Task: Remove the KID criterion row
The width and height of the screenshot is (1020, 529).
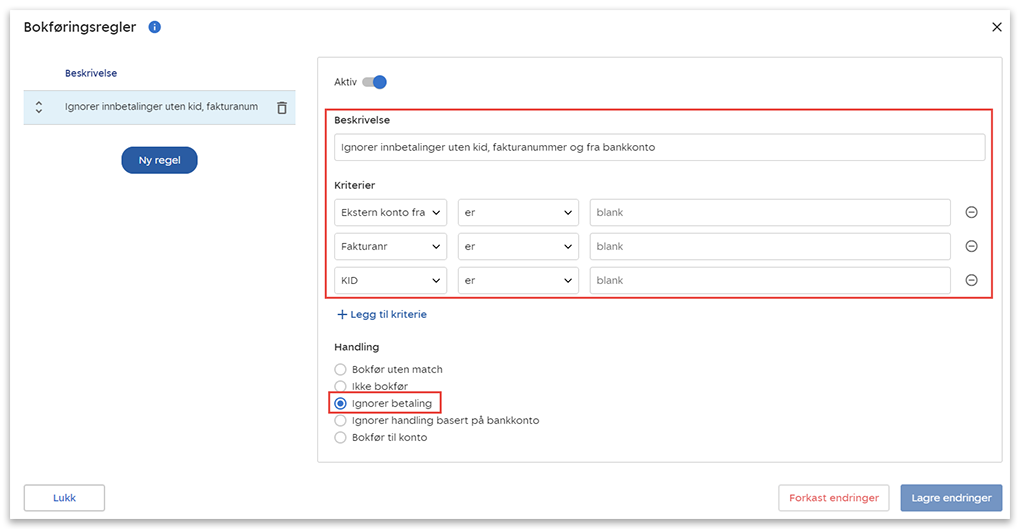Action: tap(970, 280)
